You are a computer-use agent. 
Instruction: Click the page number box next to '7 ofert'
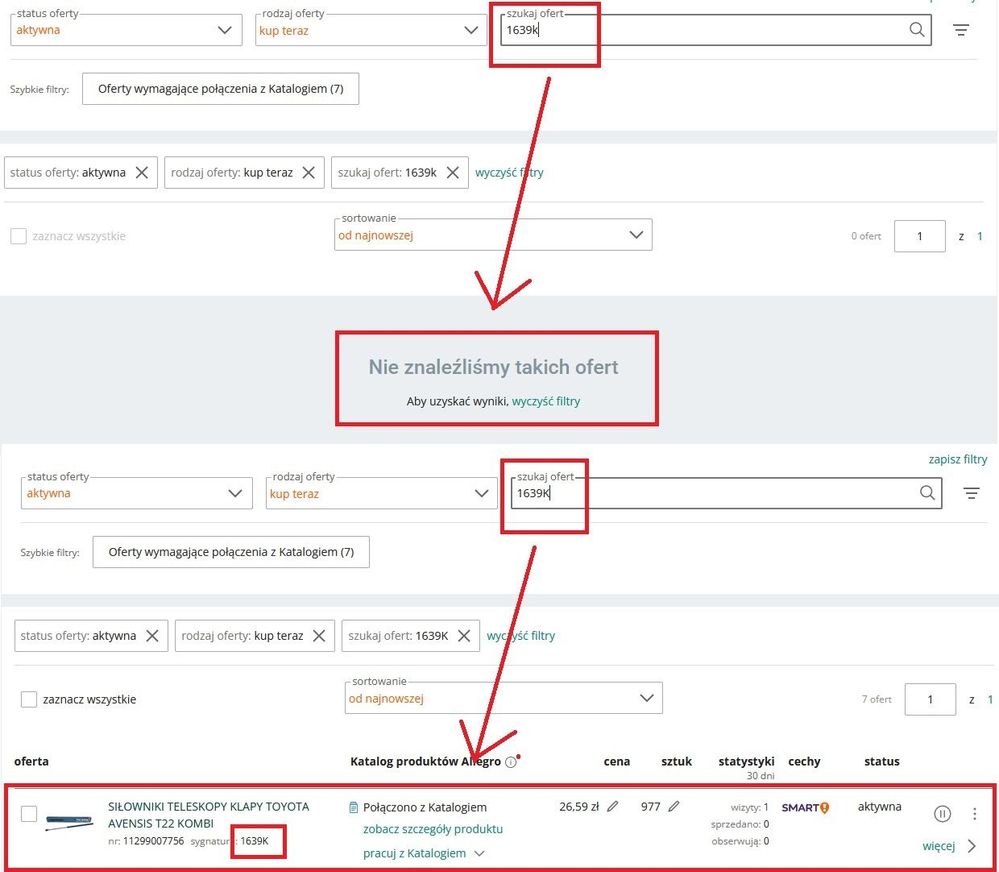click(930, 699)
